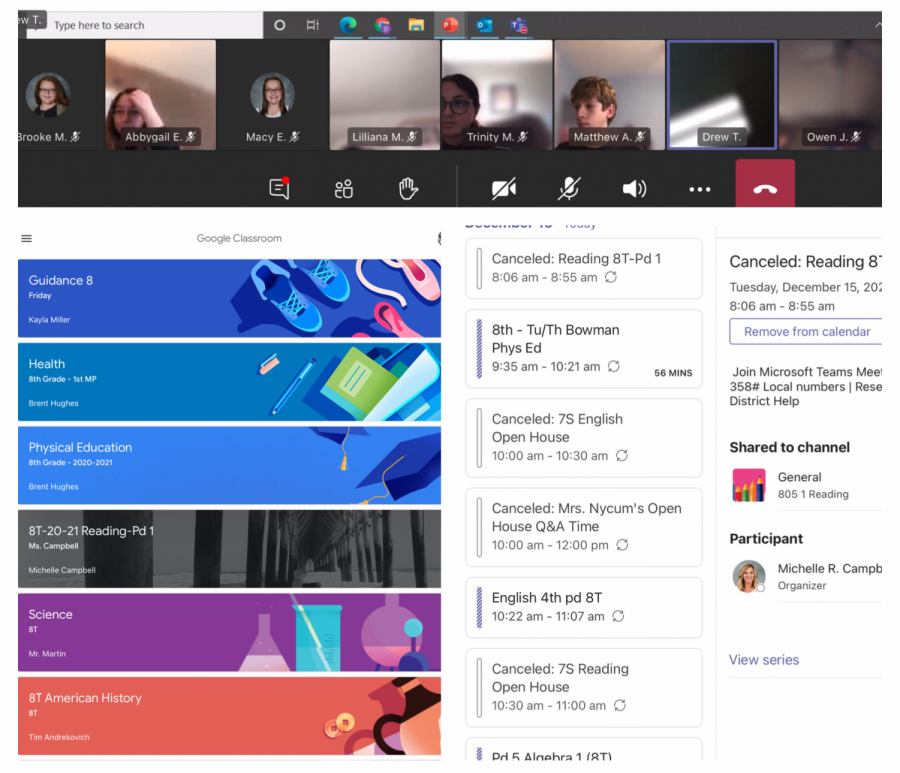Screen dimensions: 900x773
Task: Open the speaker audio options
Action: [634, 189]
